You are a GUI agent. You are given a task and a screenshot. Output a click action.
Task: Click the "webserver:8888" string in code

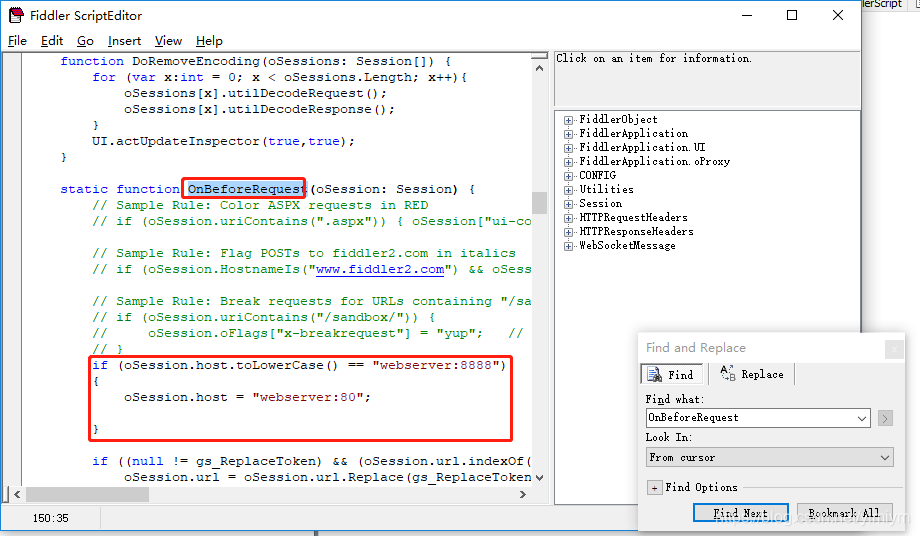pyautogui.click(x=435, y=365)
